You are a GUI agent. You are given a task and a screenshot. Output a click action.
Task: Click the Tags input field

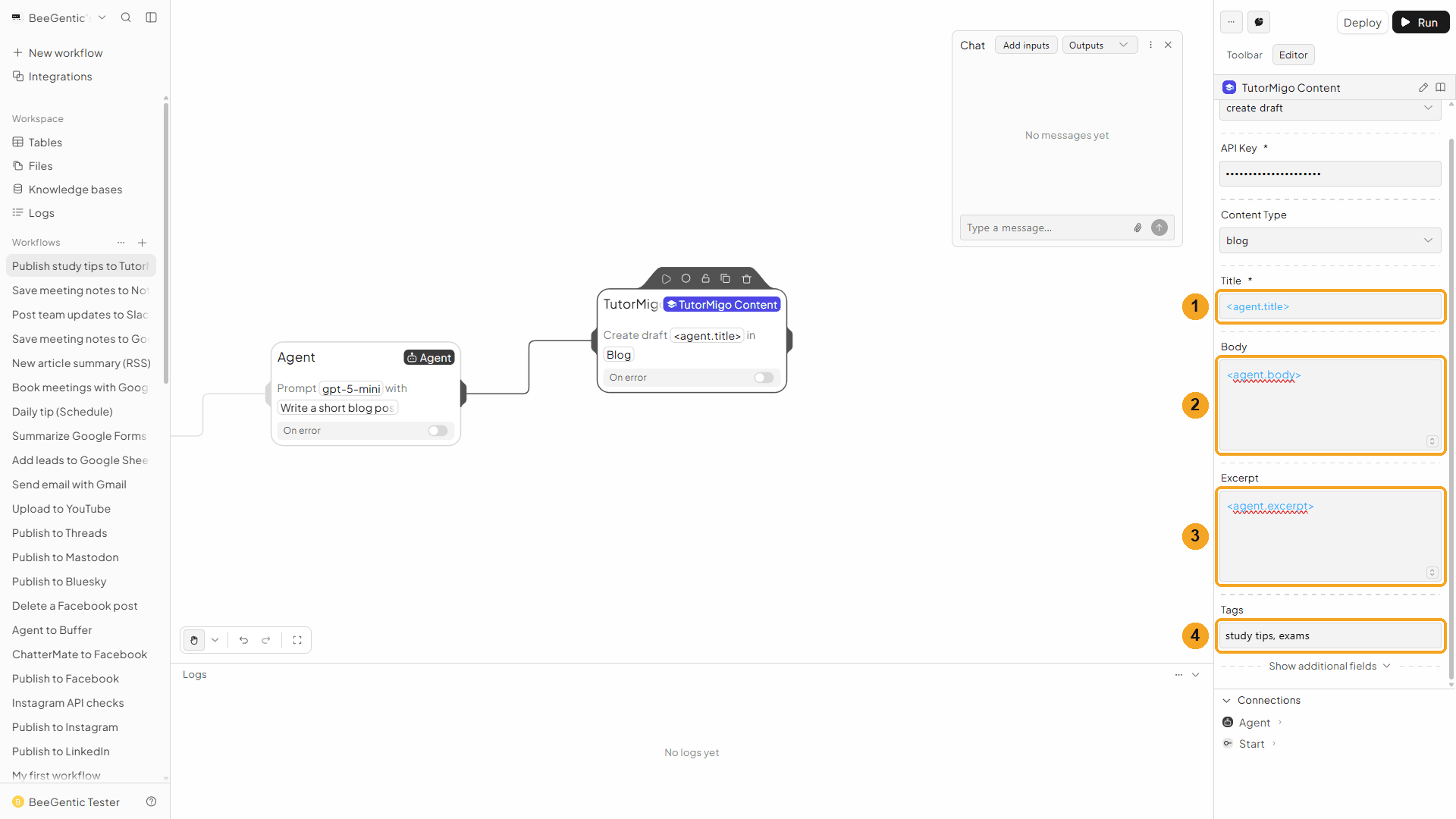coord(1330,635)
